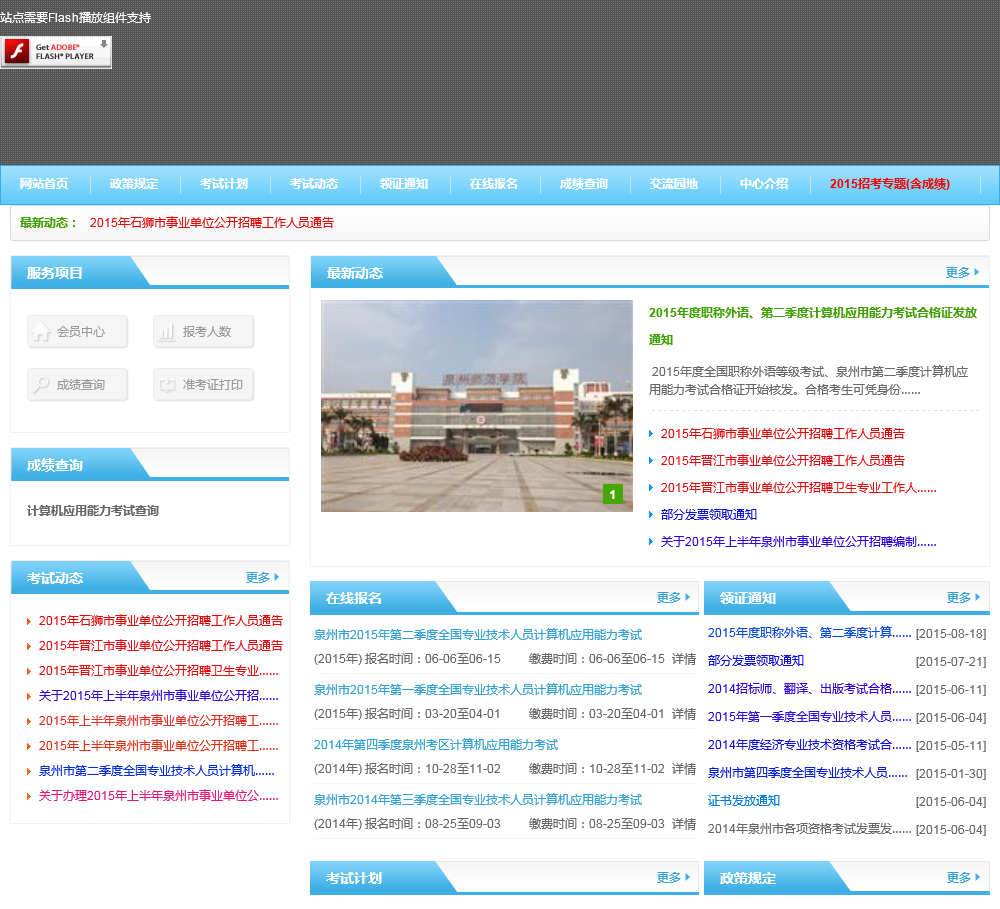1000x909 pixels.
Task: Expand 更多 in 考试计划 panel
Action: pyautogui.click(x=673, y=878)
